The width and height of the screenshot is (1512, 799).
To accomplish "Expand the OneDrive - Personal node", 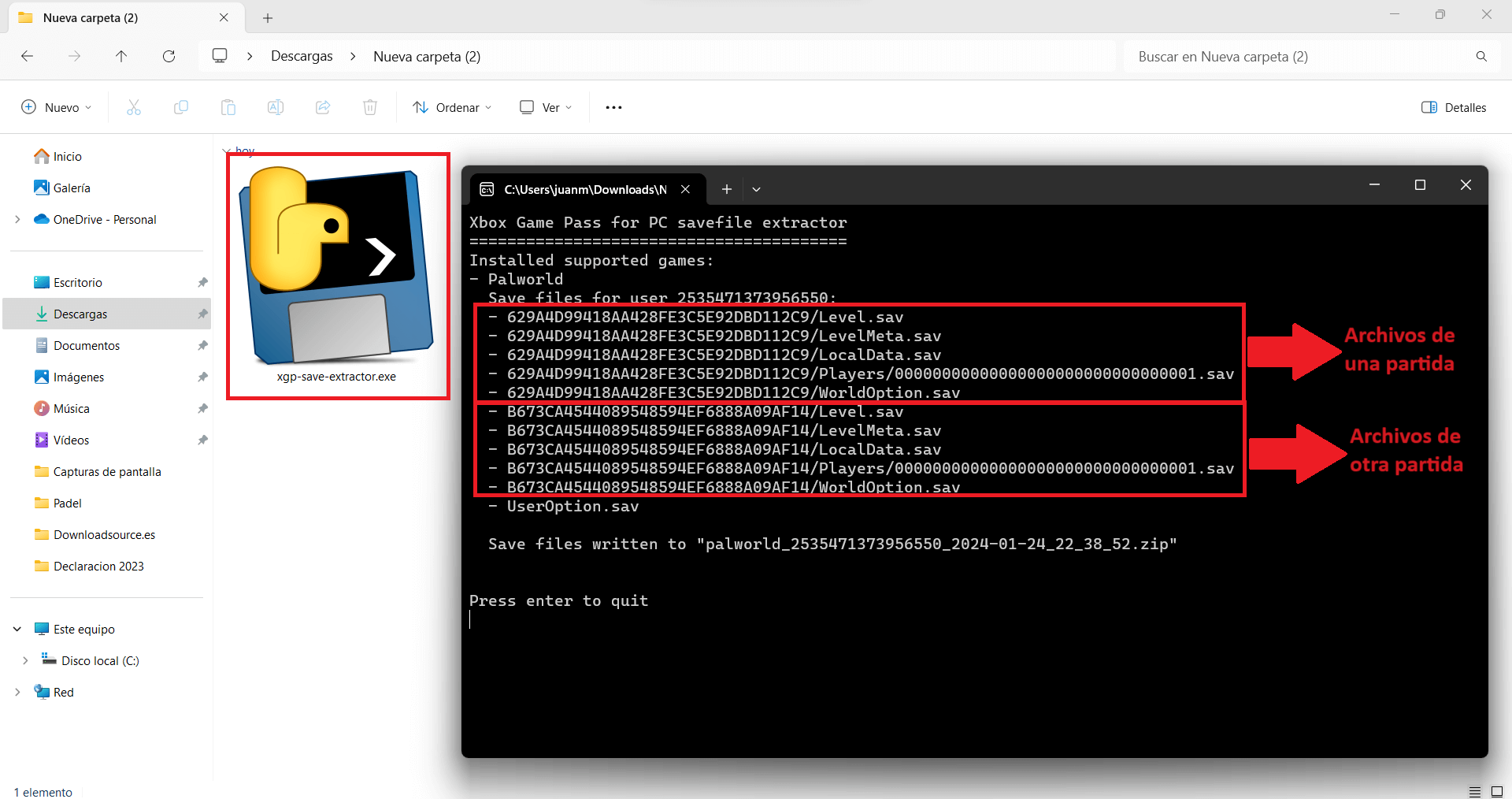I will pyautogui.click(x=17, y=219).
